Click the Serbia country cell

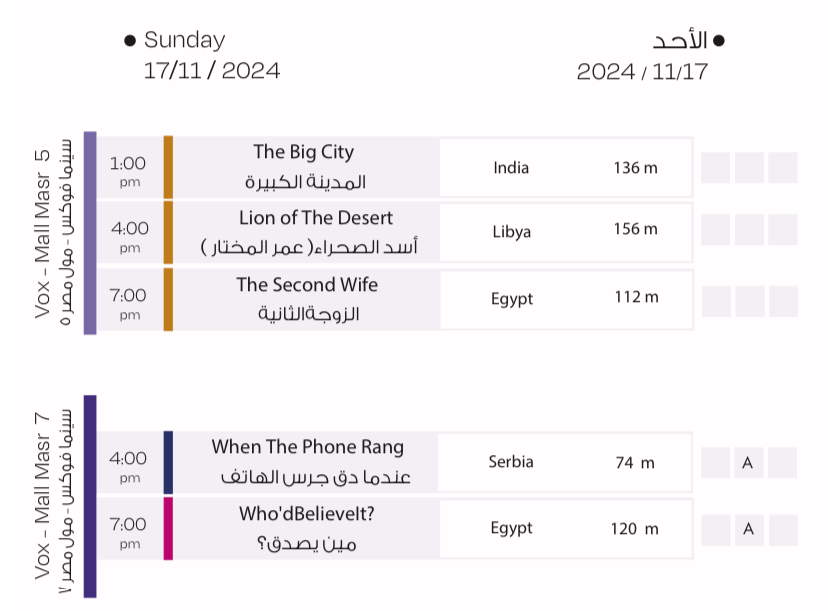pyautogui.click(x=511, y=462)
